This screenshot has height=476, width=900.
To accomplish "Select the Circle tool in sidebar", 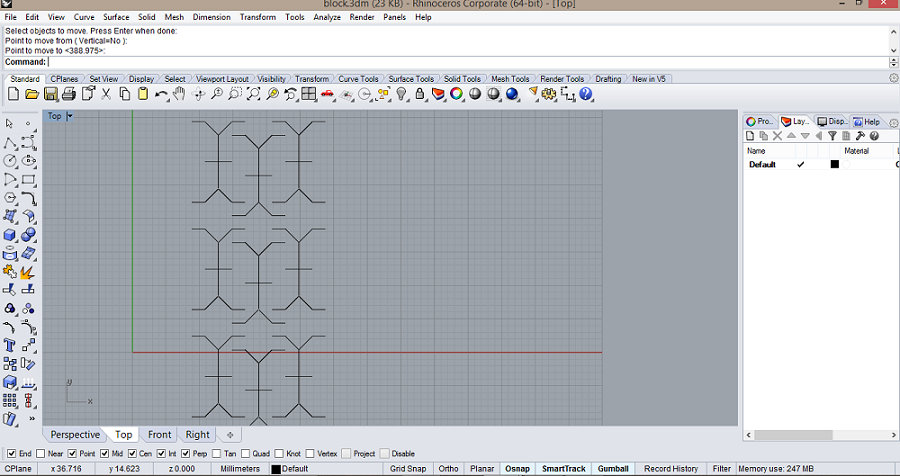I will click(x=9, y=161).
